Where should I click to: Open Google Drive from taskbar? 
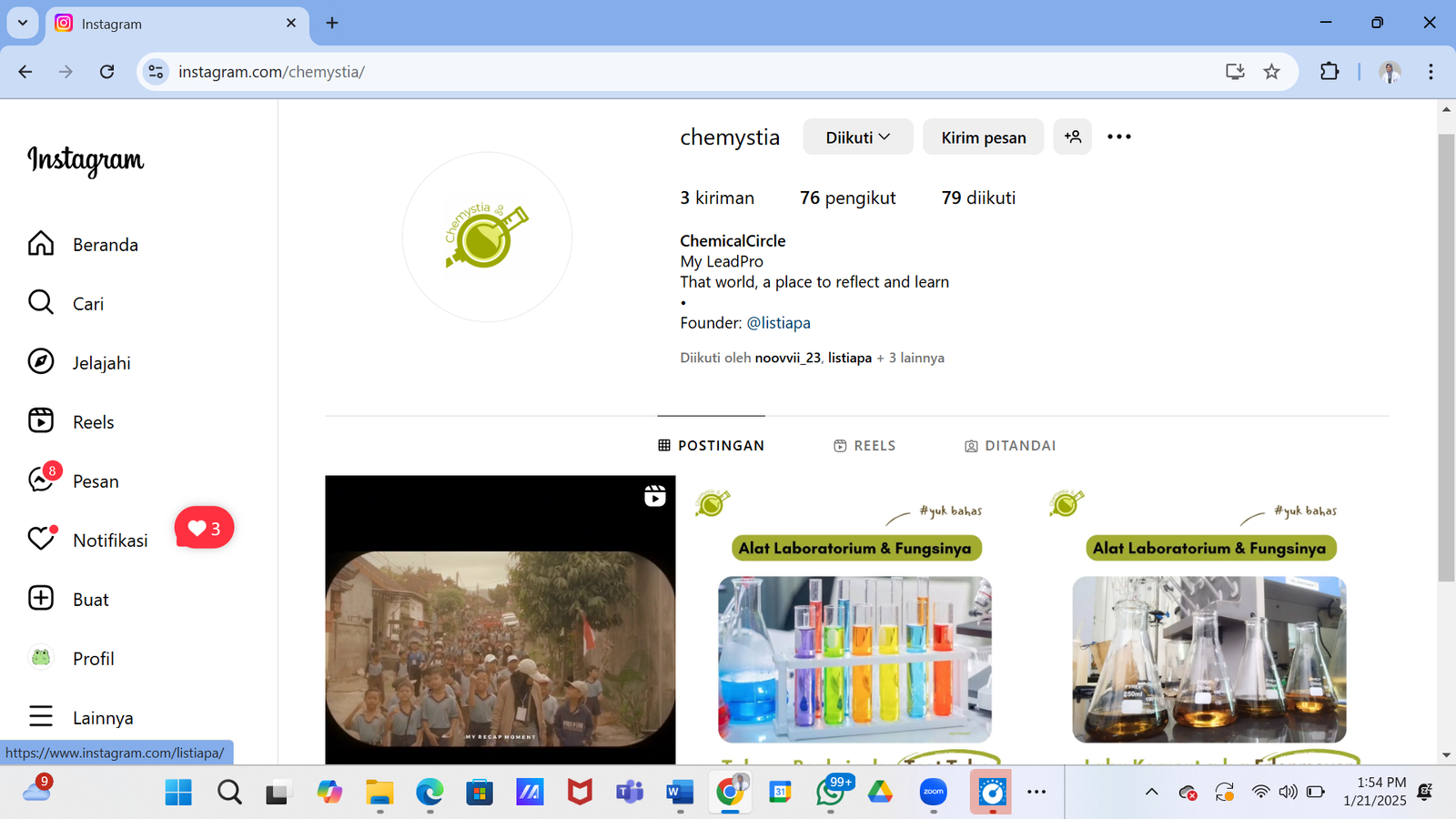(x=880, y=793)
